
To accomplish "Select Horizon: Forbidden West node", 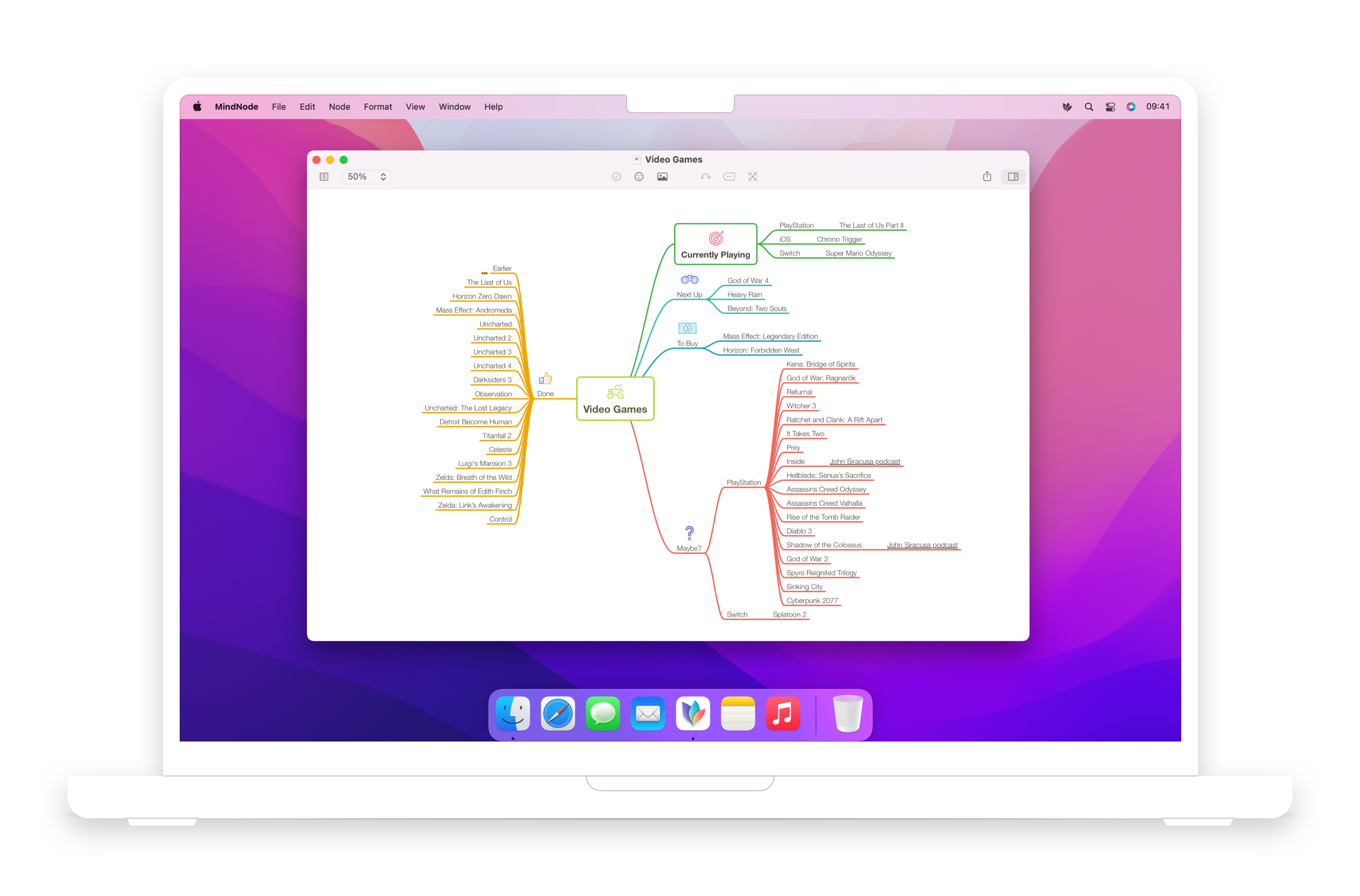I will tap(761, 350).
